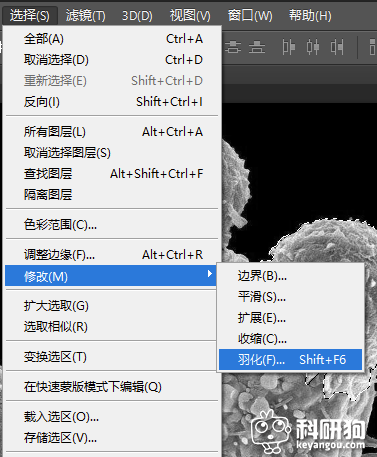Open the 帮助(H) menu
Image resolution: width=377 pixels, height=457 pixels.
310,16
